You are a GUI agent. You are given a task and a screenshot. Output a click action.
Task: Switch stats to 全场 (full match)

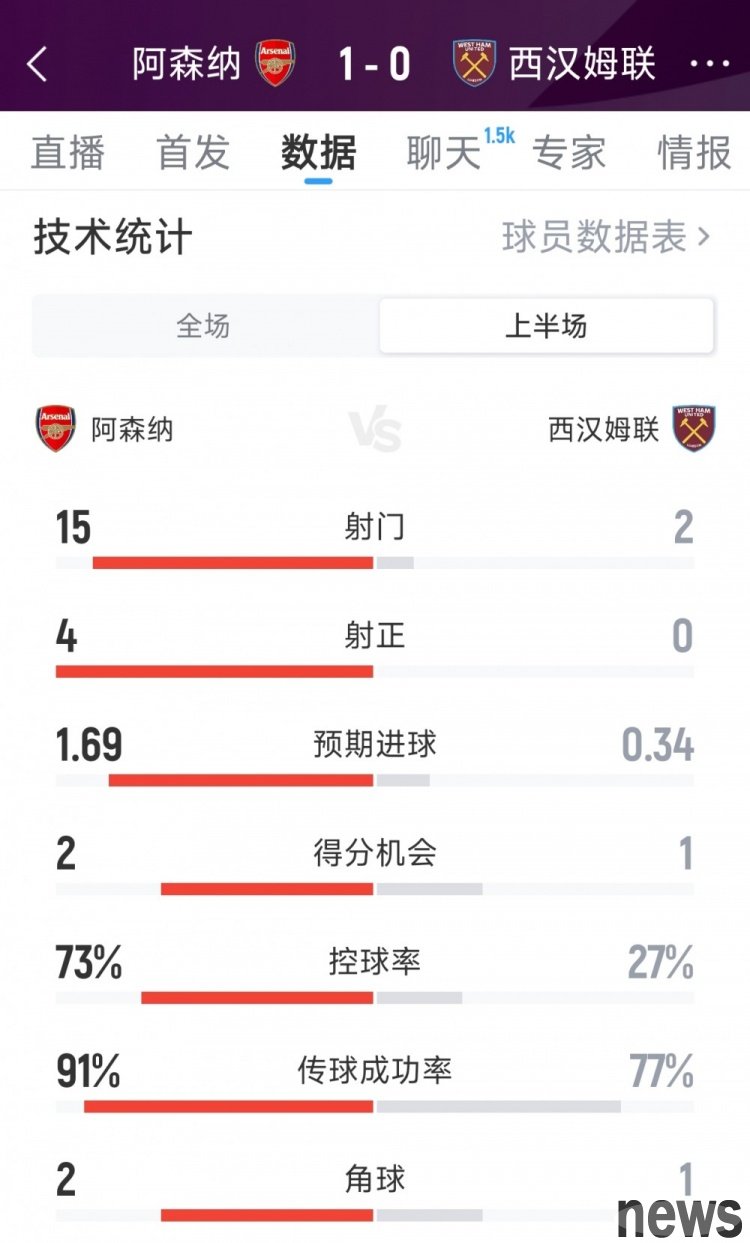click(204, 326)
